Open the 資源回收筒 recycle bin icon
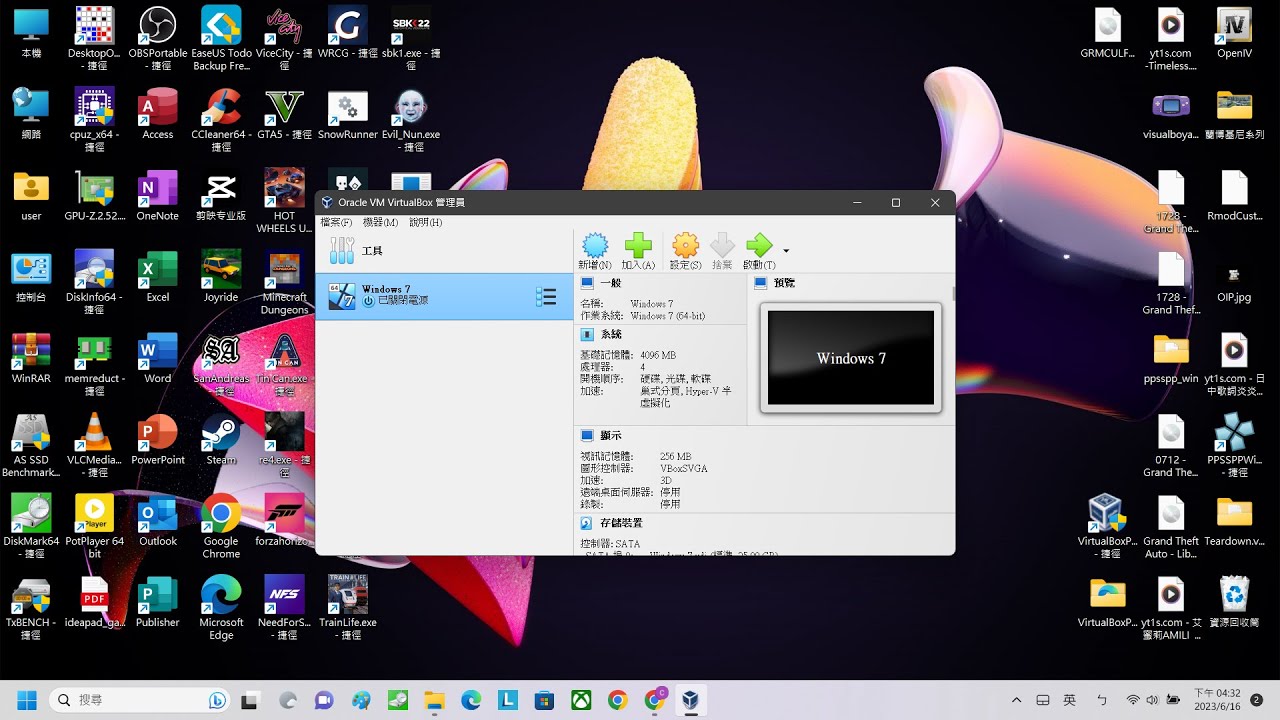Screen dimensions: 1280x720 pos(1234,602)
